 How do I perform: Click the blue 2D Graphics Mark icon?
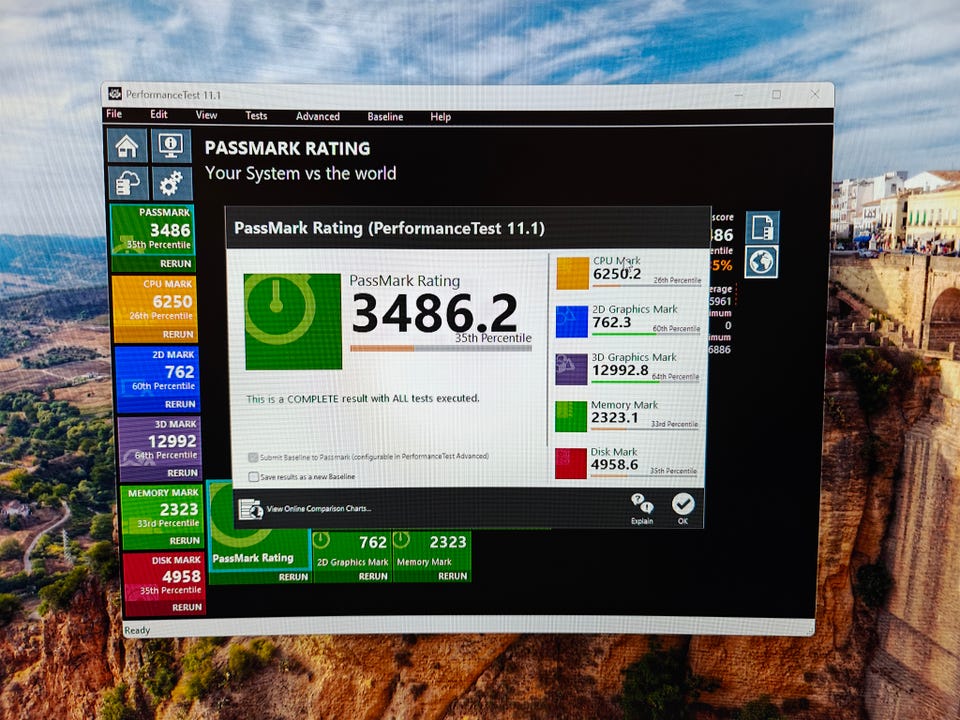click(572, 321)
